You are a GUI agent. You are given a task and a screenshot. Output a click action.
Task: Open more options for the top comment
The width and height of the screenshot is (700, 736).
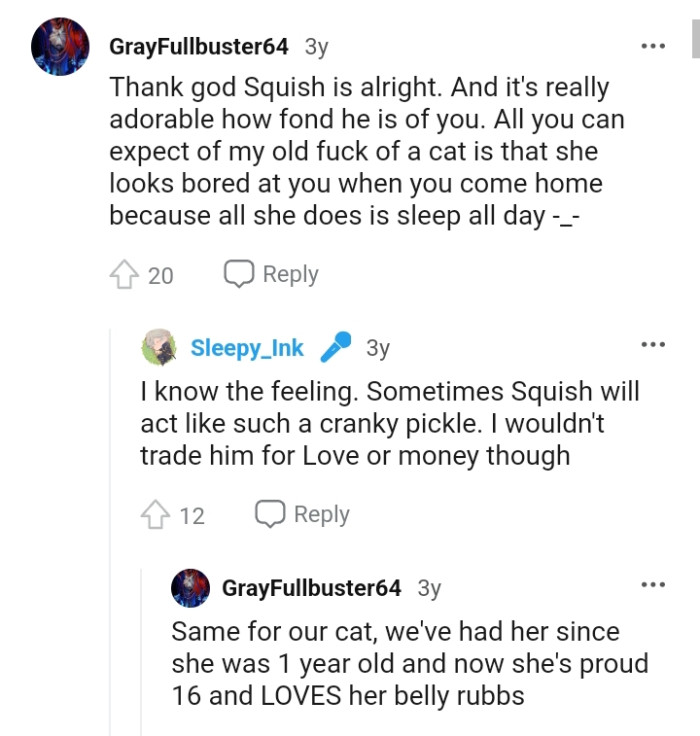pyautogui.click(x=652, y=47)
